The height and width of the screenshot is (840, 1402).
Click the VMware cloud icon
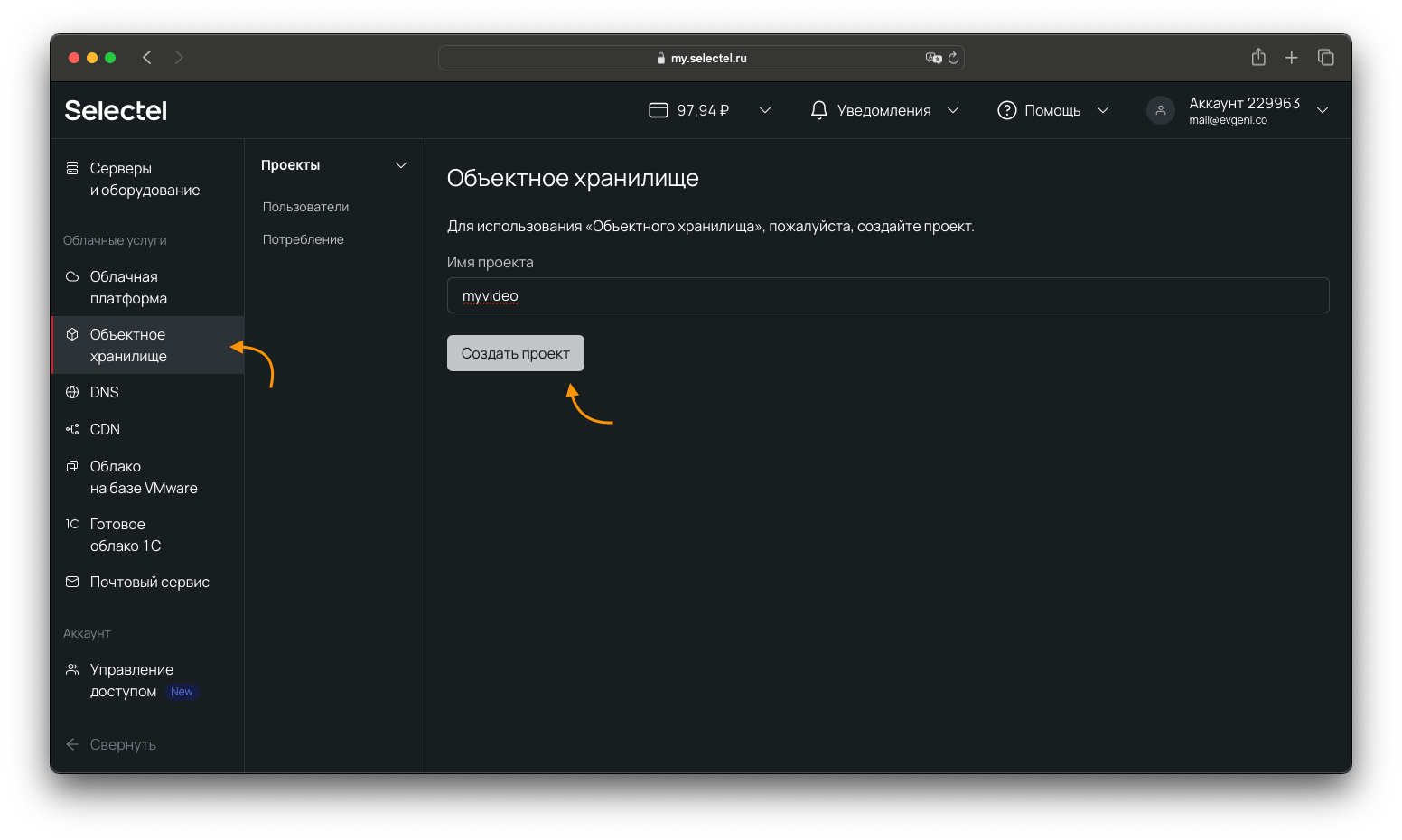click(x=72, y=466)
